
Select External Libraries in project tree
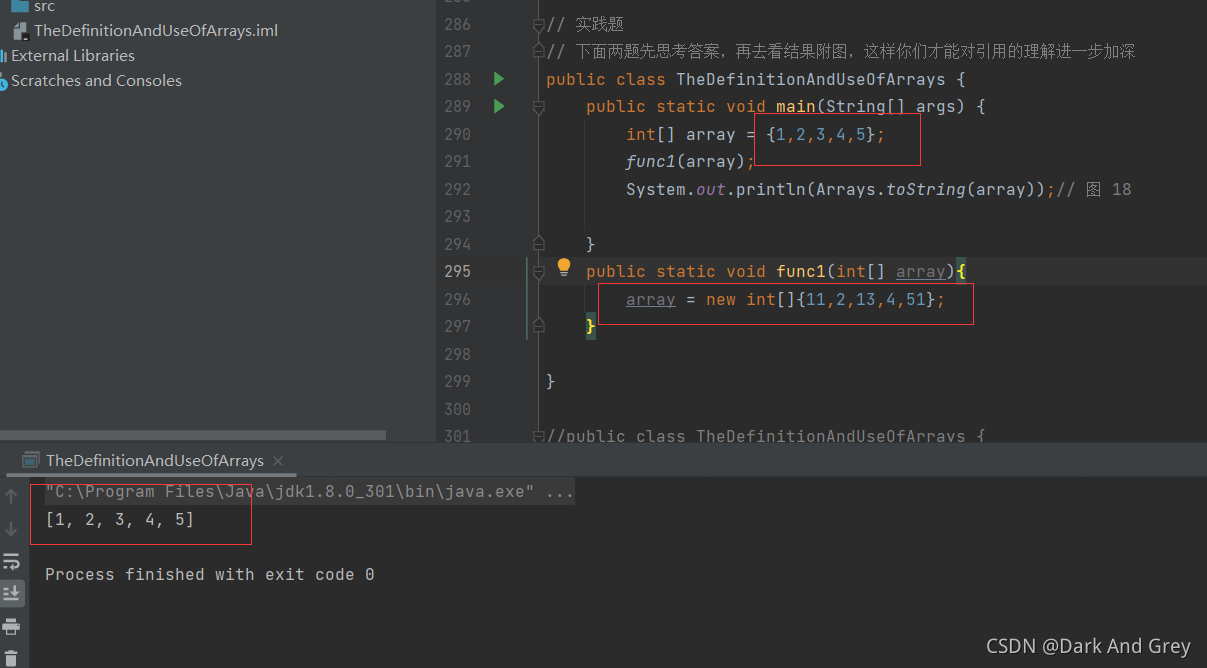73,56
